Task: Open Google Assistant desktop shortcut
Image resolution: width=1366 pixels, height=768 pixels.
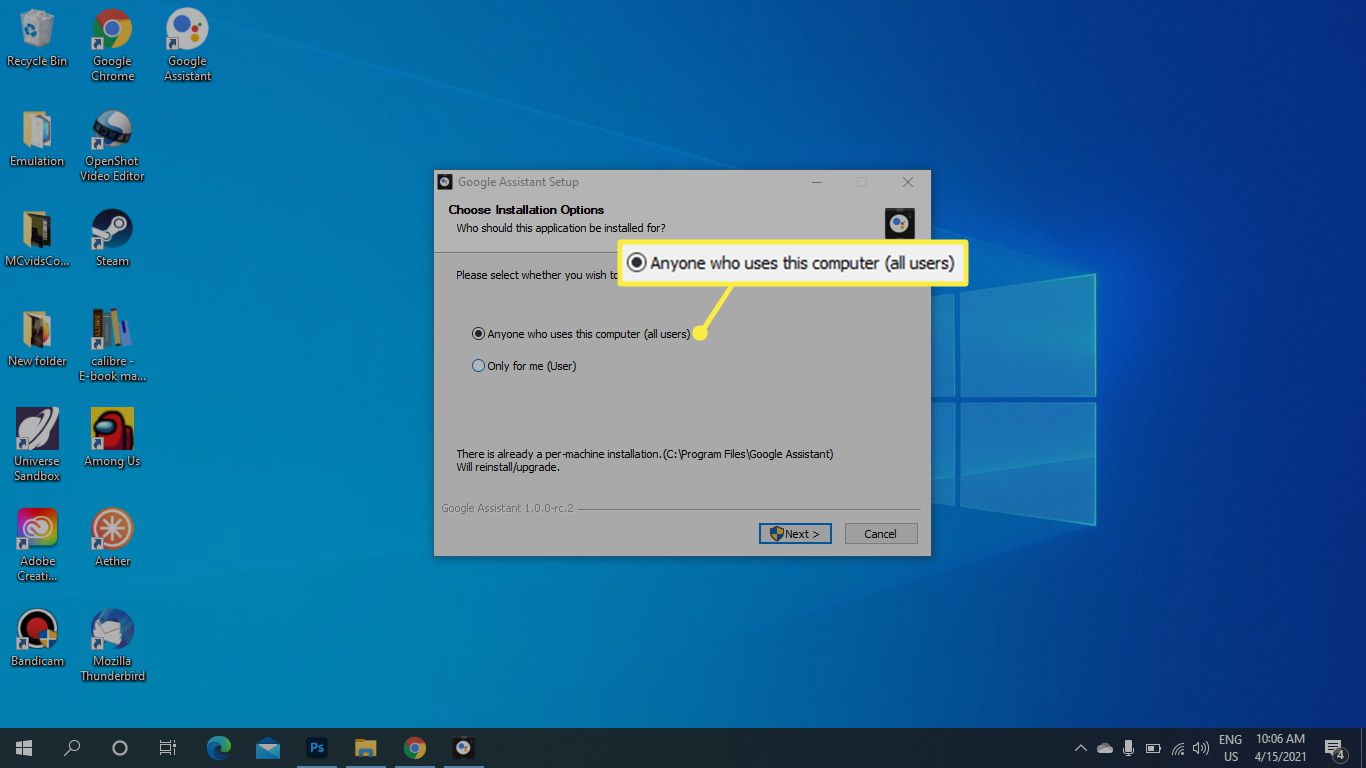Action: (187, 46)
